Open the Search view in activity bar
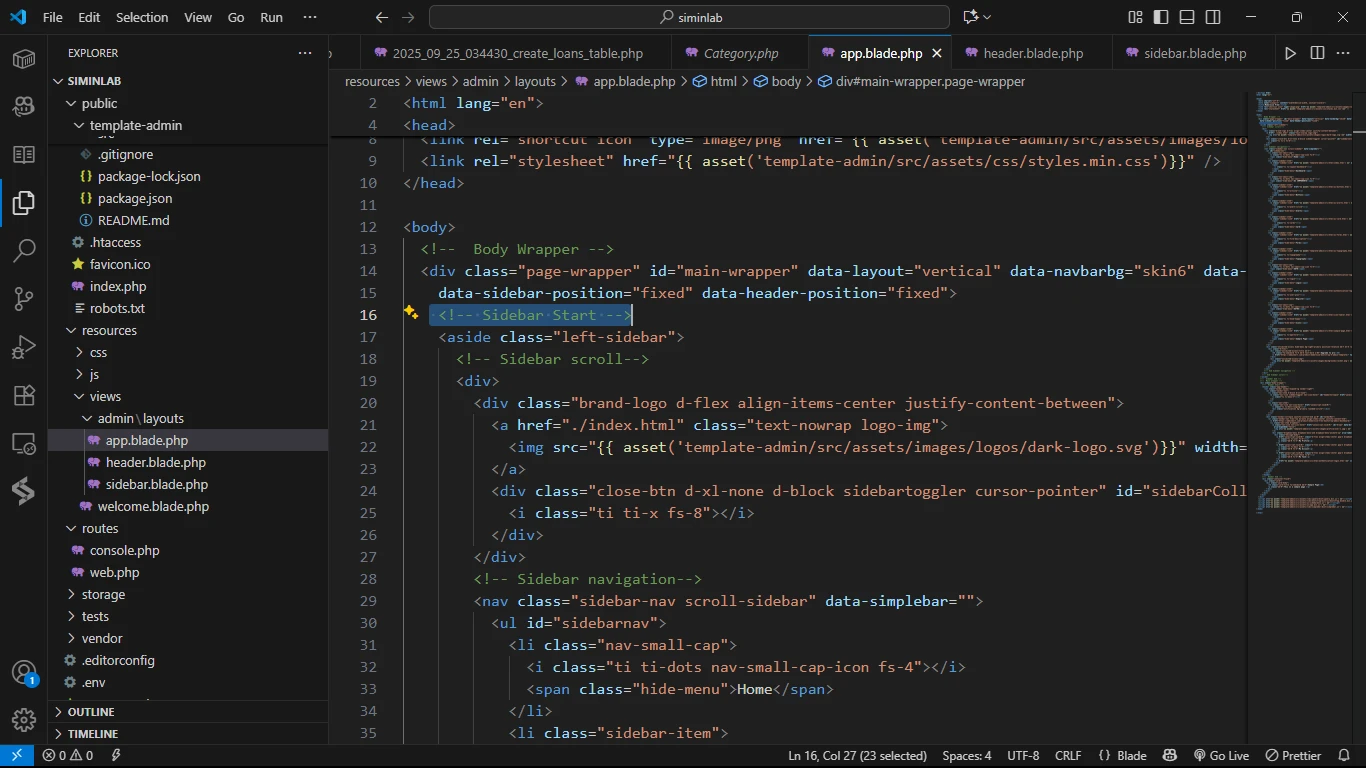 pos(24,250)
